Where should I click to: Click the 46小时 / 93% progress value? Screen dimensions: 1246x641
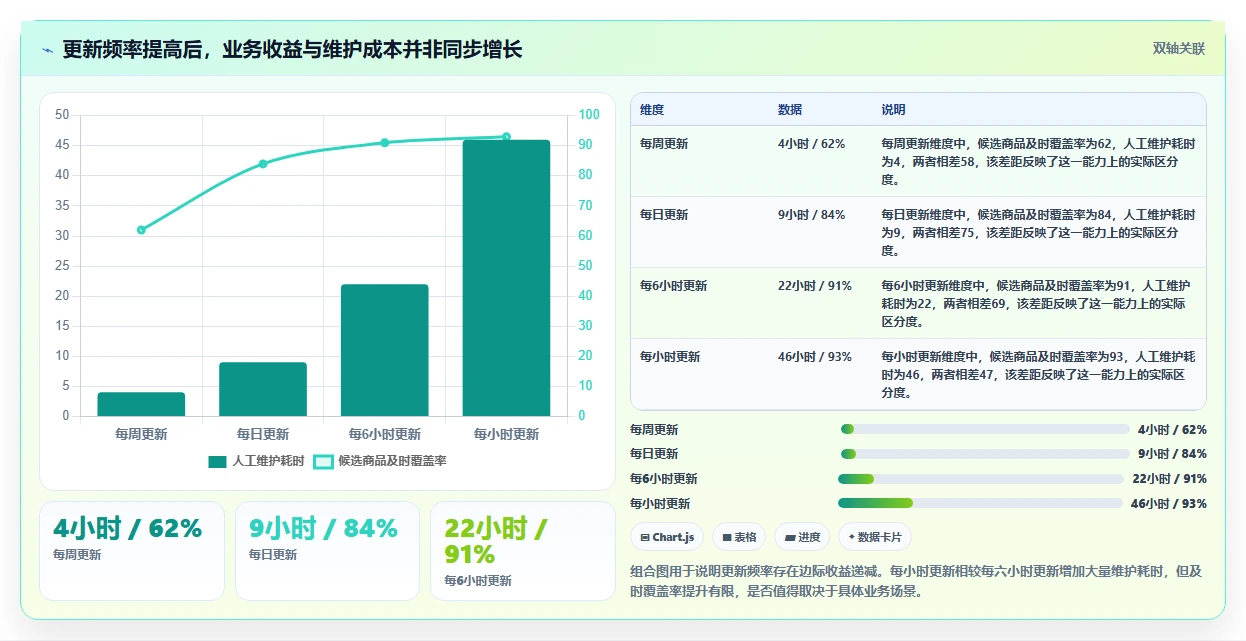point(1169,504)
